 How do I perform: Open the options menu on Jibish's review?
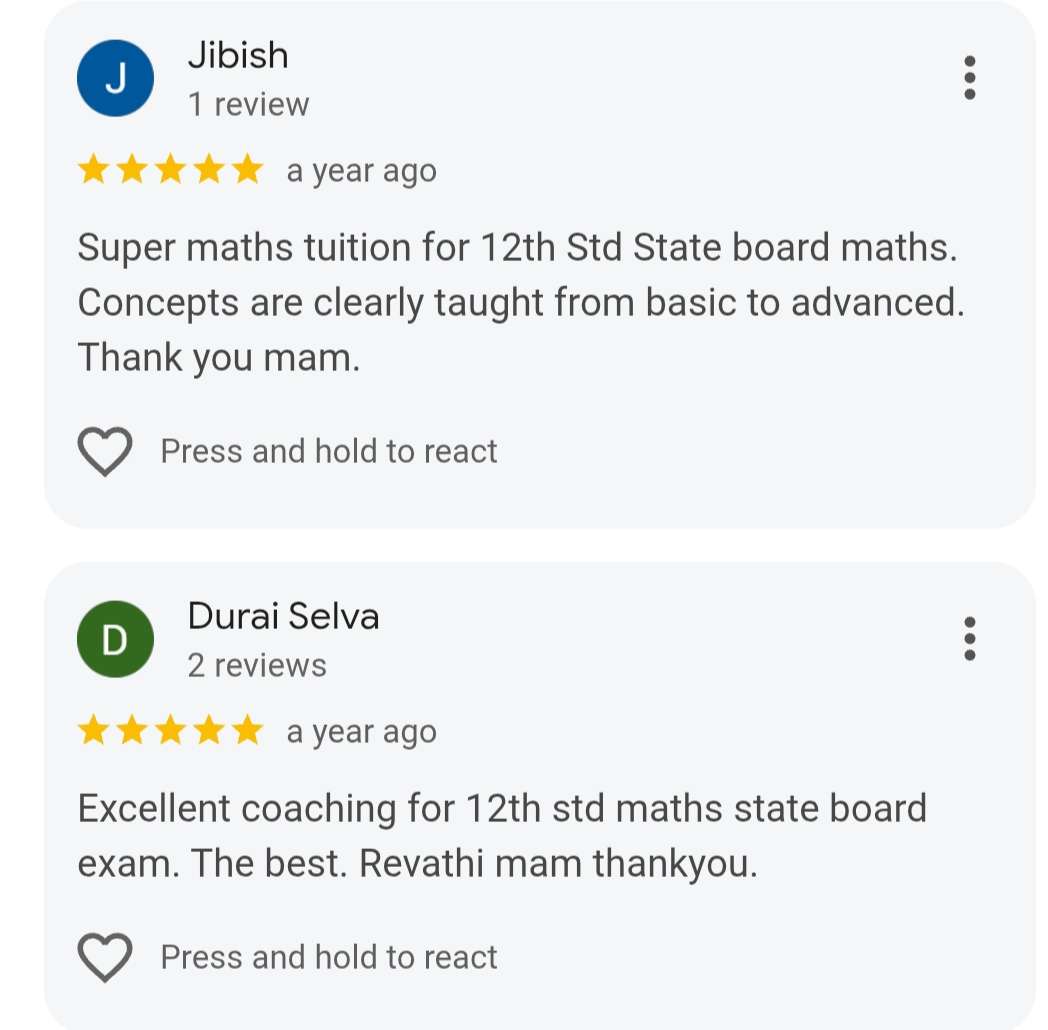[968, 78]
